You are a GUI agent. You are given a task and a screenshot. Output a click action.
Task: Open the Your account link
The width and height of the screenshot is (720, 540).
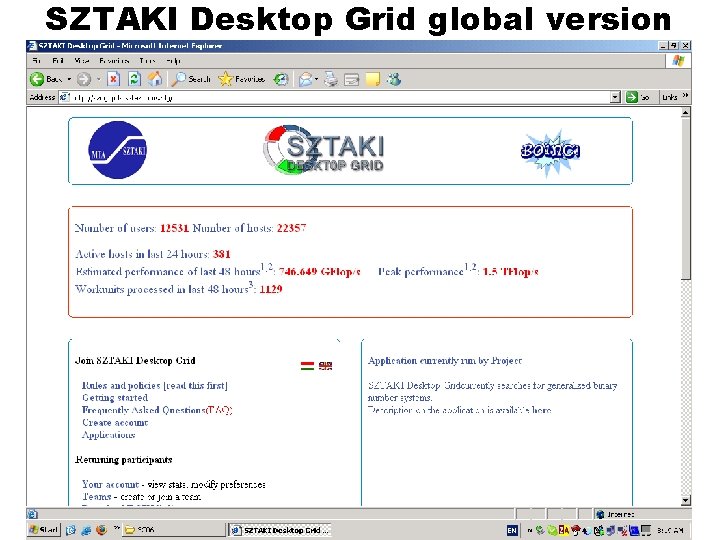click(x=110, y=484)
